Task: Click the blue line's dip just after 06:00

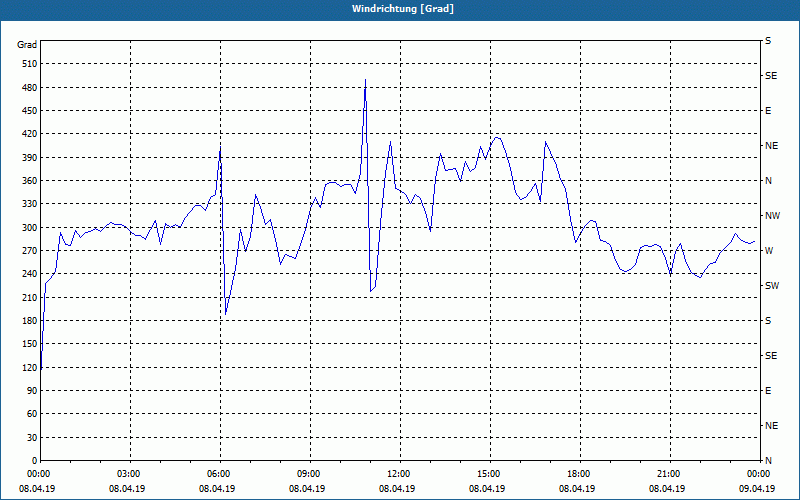Action: click(x=226, y=313)
